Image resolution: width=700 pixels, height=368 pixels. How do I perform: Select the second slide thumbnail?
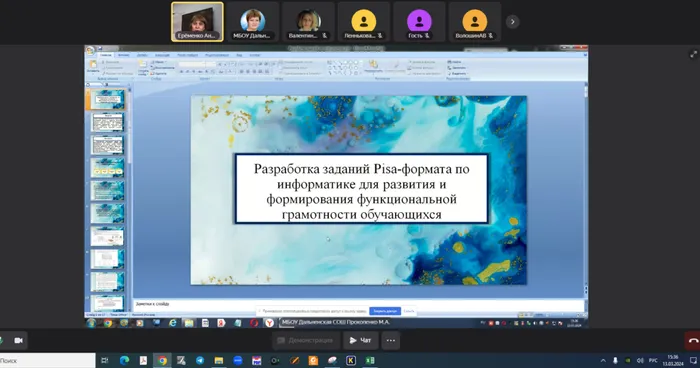(108, 122)
